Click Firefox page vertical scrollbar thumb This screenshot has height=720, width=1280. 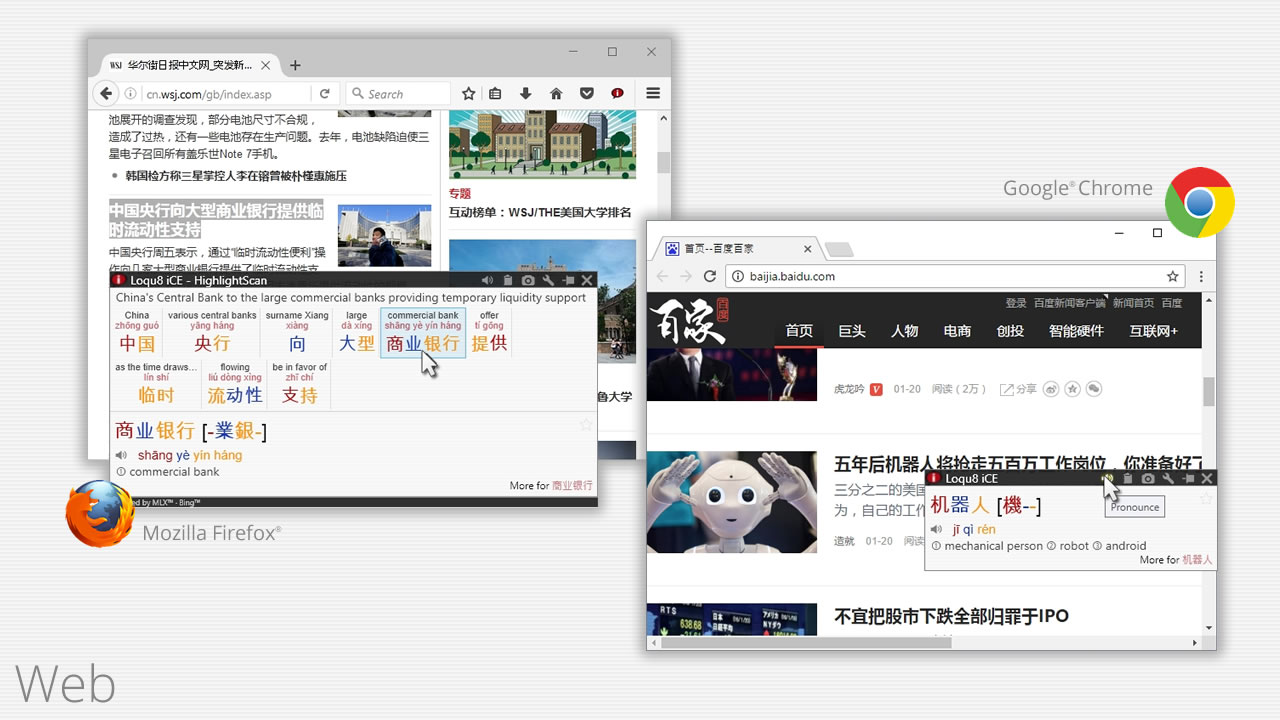point(663,163)
